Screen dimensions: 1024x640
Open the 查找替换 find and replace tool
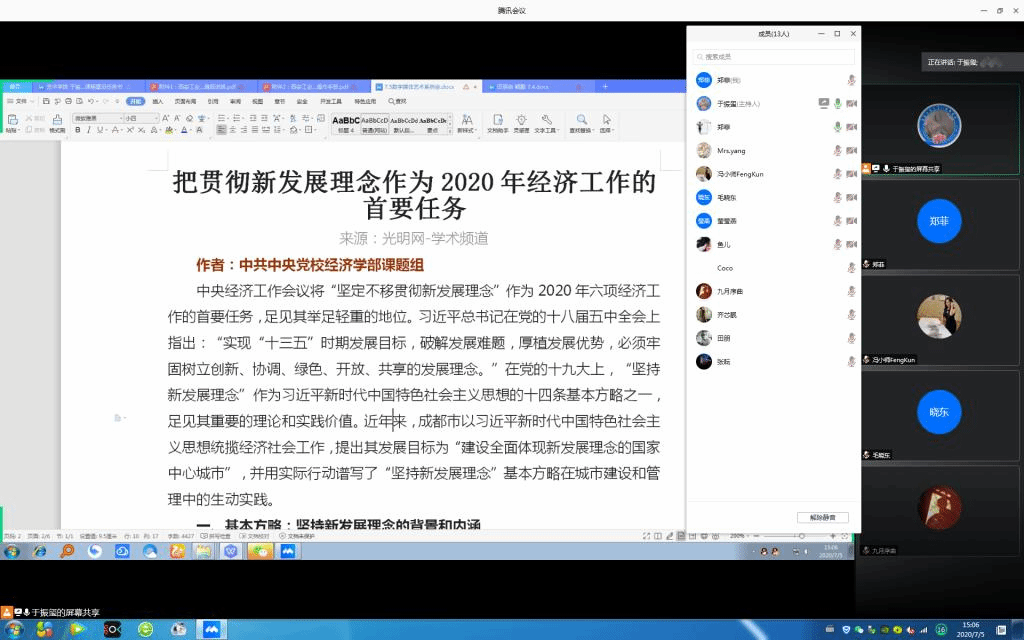click(x=581, y=123)
